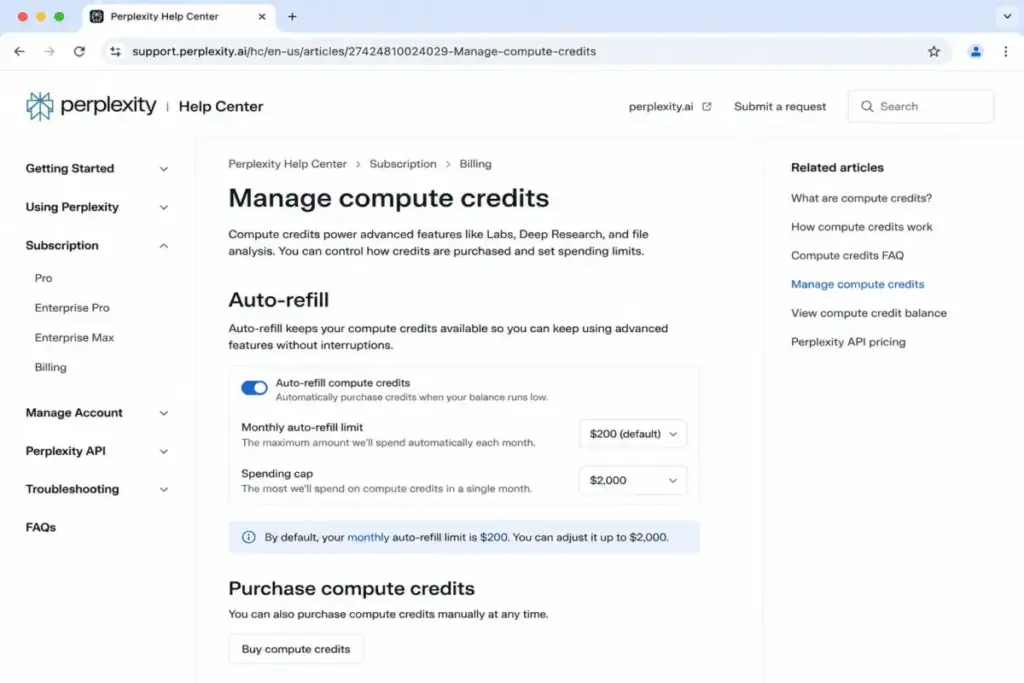Viewport: 1024px width, 683px height.
Task: Open the perplexity.ai header link
Action: 661,106
